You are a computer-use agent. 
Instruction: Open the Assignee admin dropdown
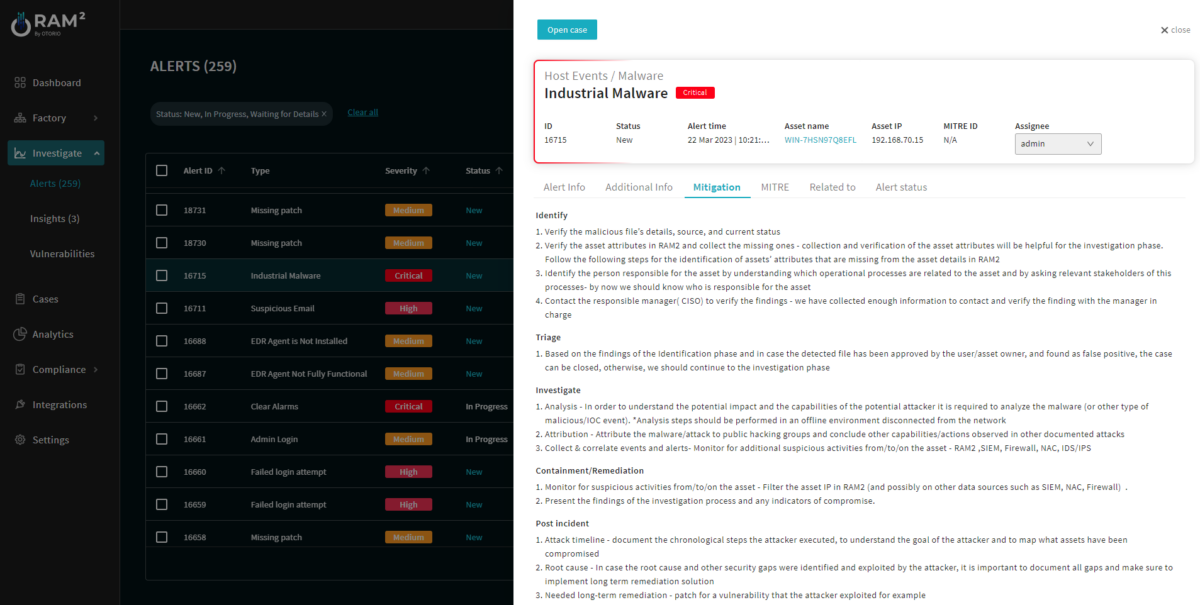[x=1057, y=144]
